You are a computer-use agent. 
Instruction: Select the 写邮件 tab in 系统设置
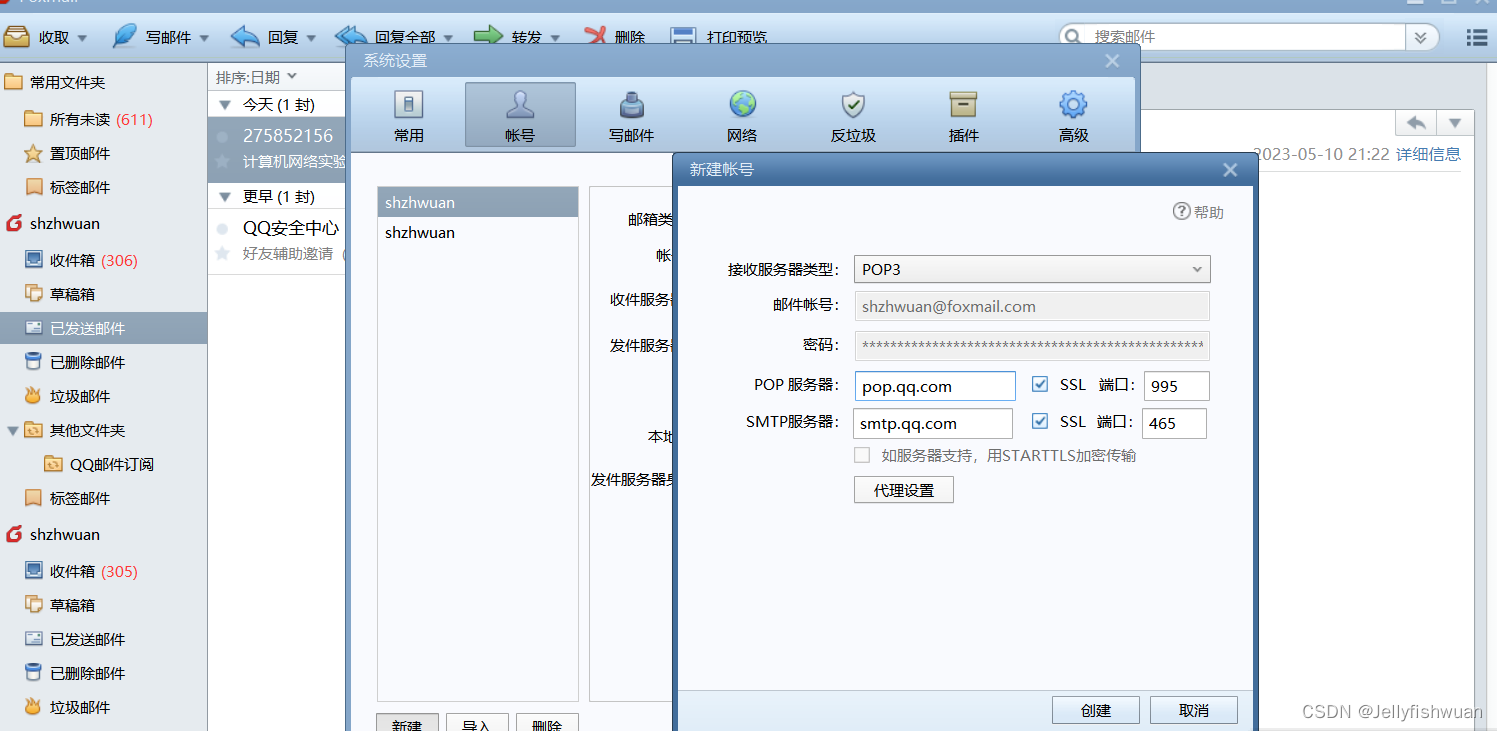point(631,115)
